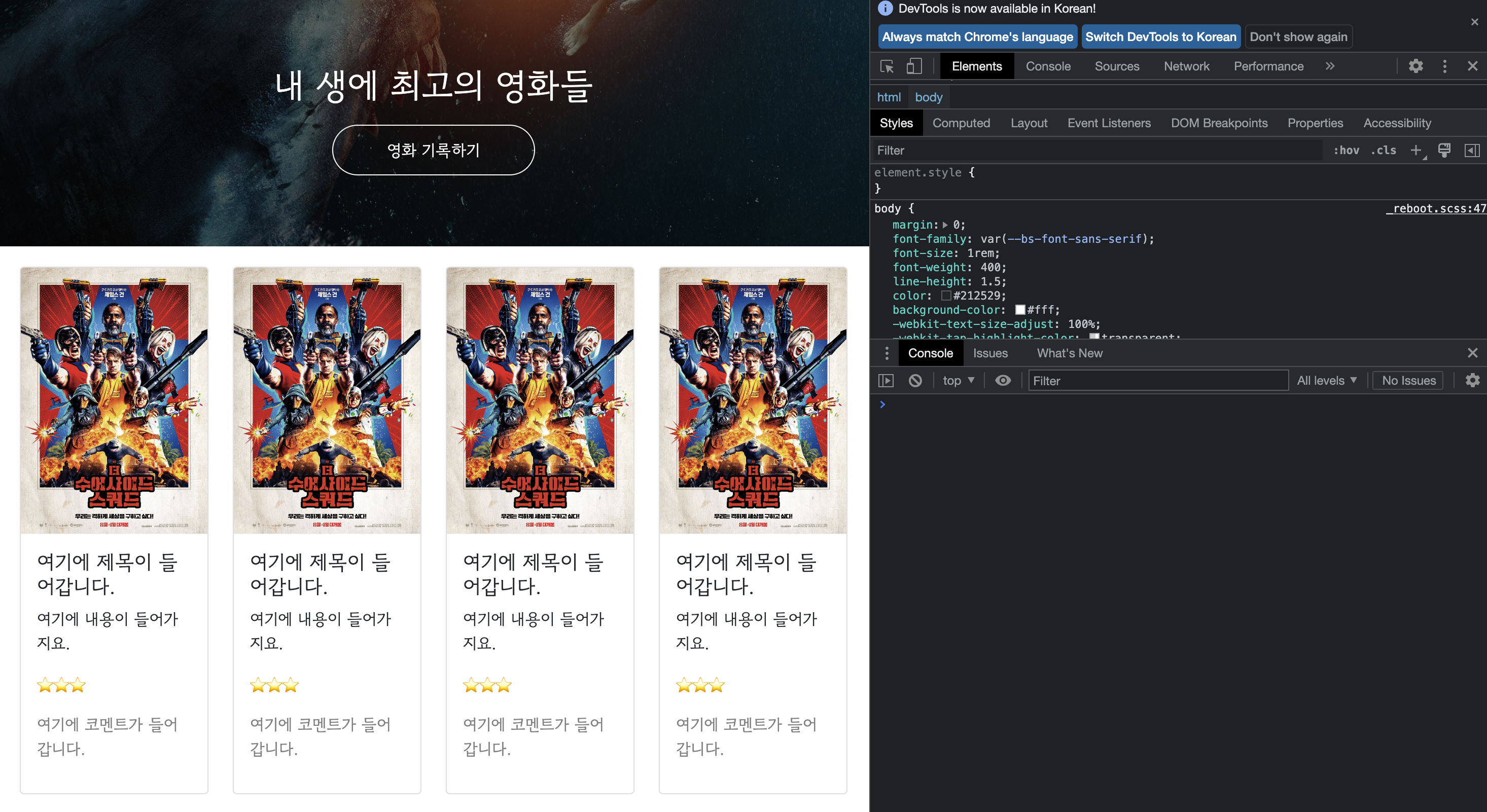Toggle the computed styles sidebar icon
The height and width of the screenshot is (812, 1487).
[x=1472, y=151]
